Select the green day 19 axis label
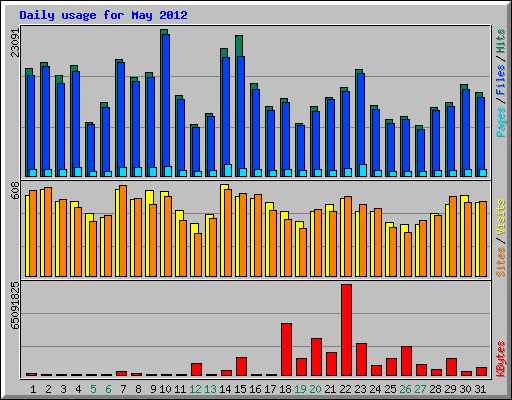 point(300,389)
